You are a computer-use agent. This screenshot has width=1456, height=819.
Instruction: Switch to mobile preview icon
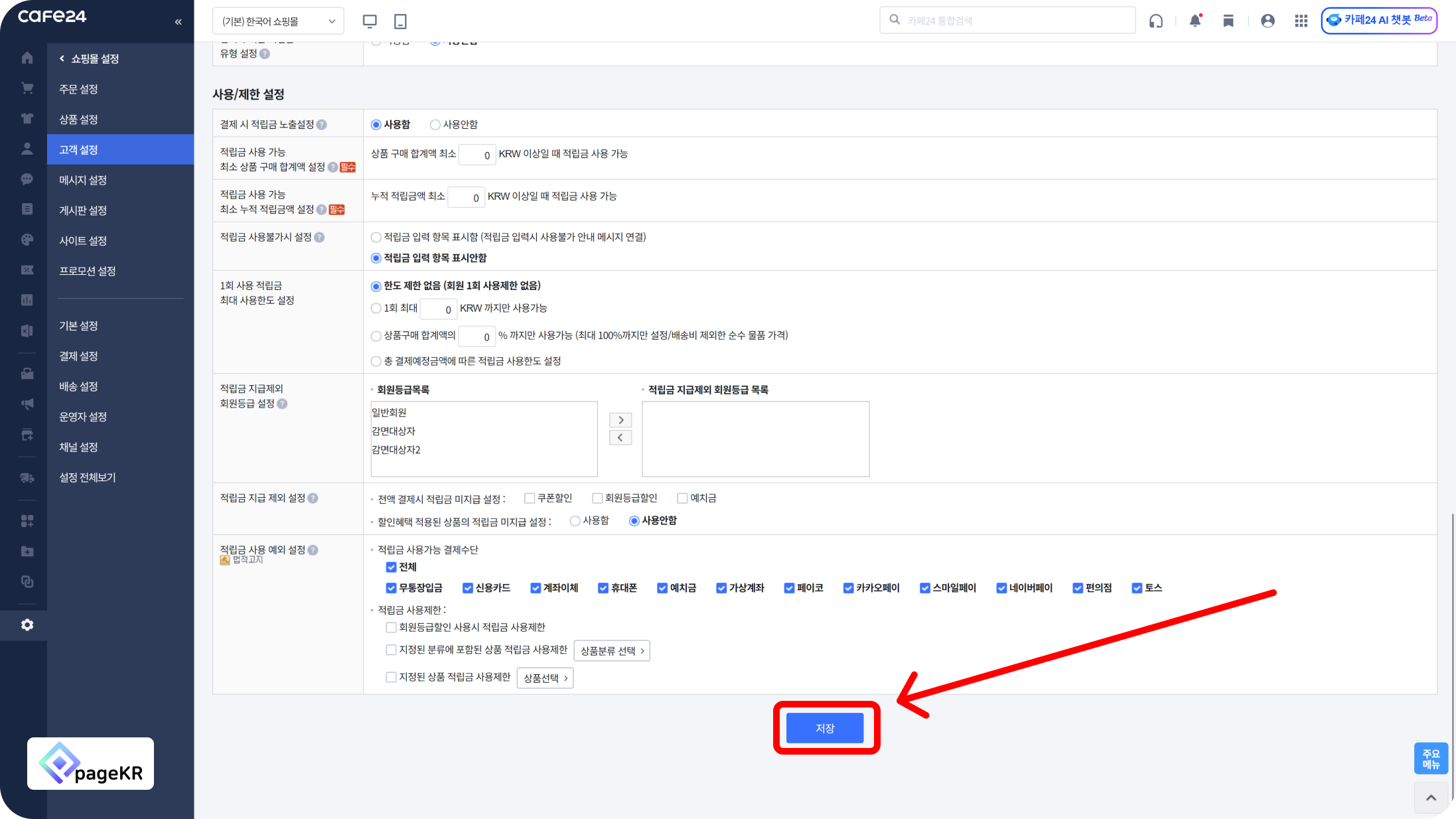[400, 21]
